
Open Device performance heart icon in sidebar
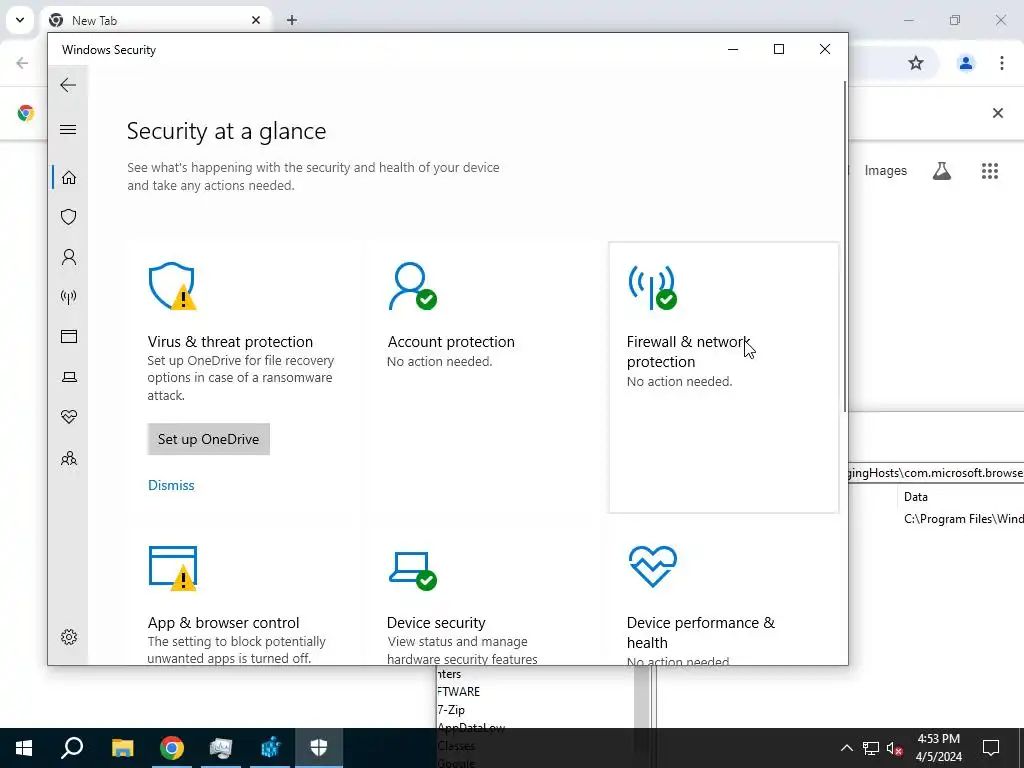[69, 417]
